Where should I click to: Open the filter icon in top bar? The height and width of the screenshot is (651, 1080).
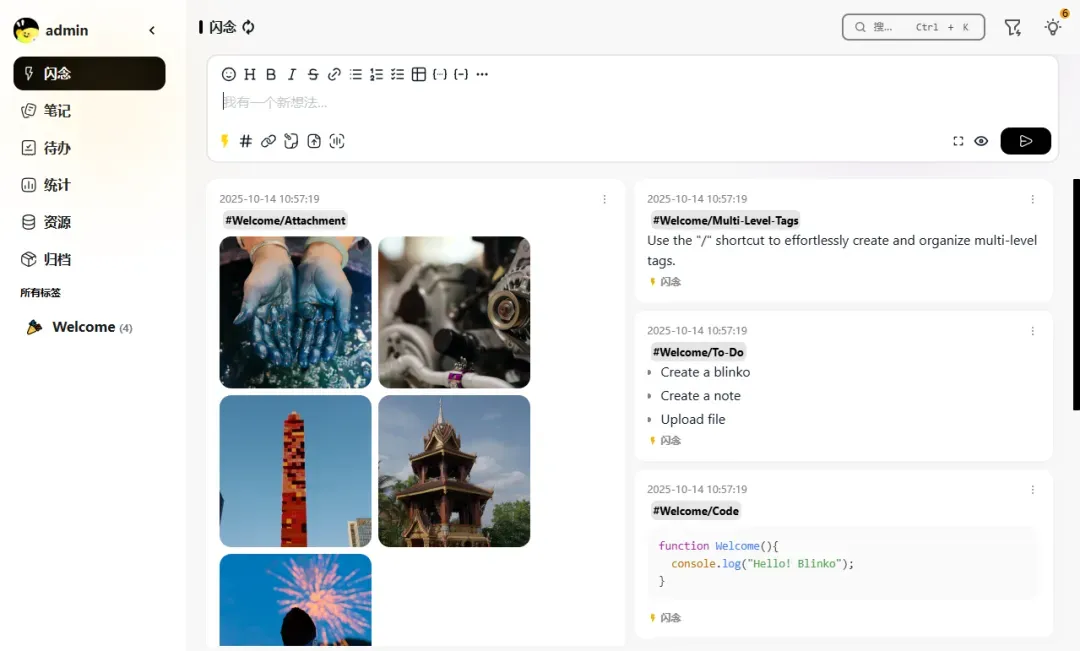(1013, 28)
